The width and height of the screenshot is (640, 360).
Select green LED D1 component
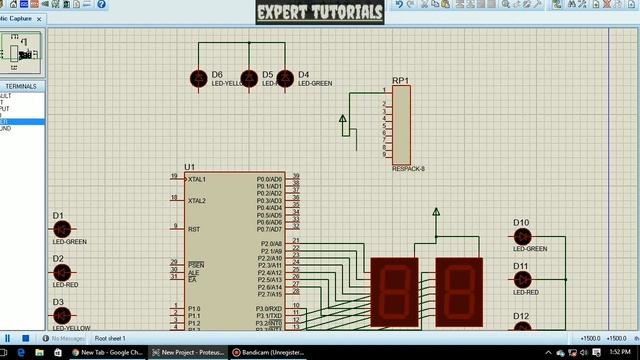pyautogui.click(x=62, y=229)
